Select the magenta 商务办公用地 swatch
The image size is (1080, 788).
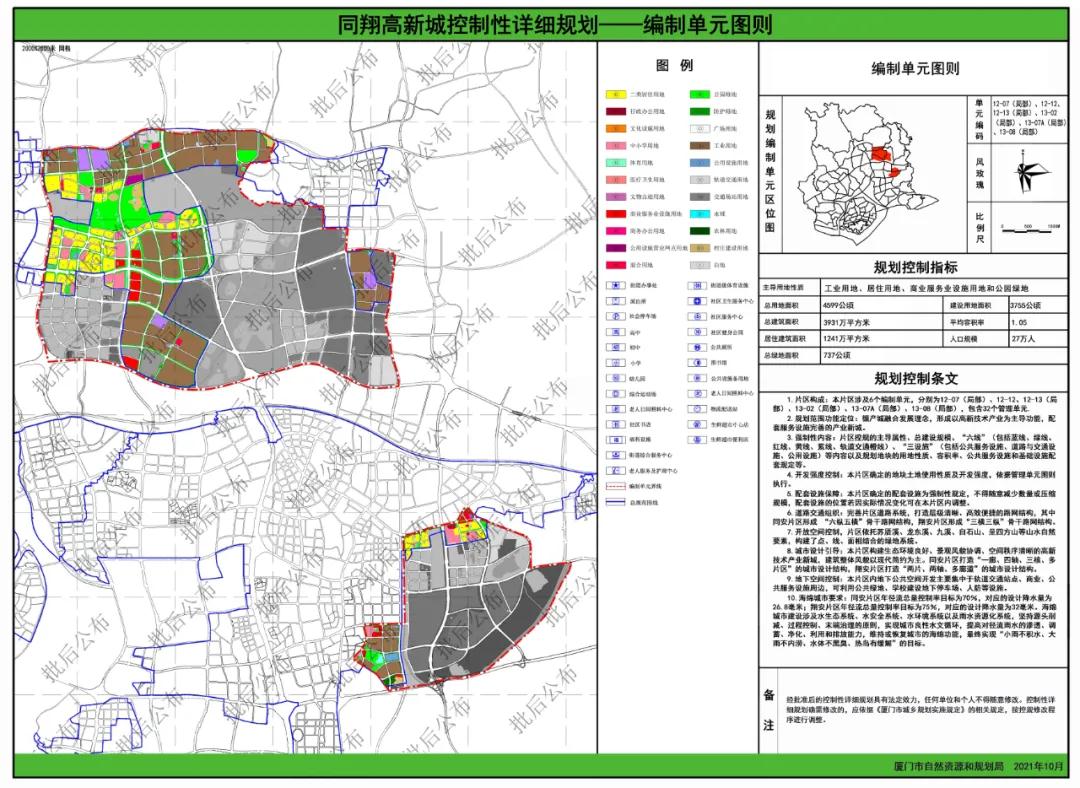pos(616,231)
